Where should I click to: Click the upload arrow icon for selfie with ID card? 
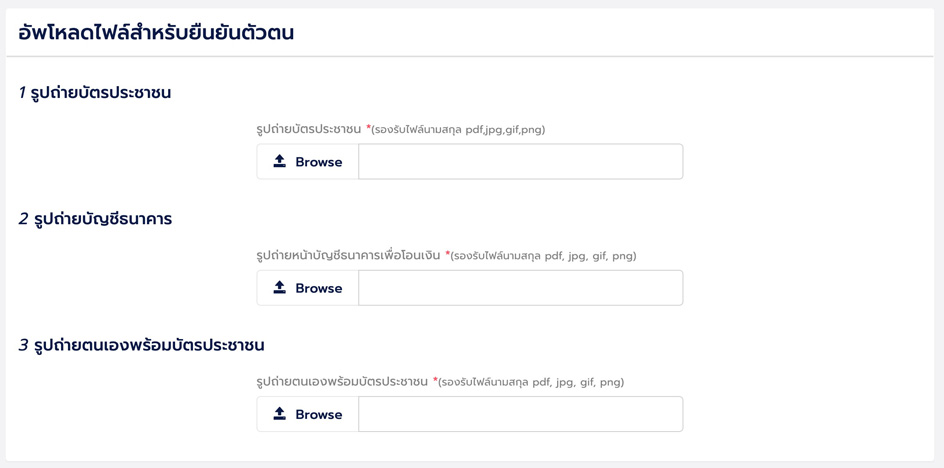click(x=280, y=413)
